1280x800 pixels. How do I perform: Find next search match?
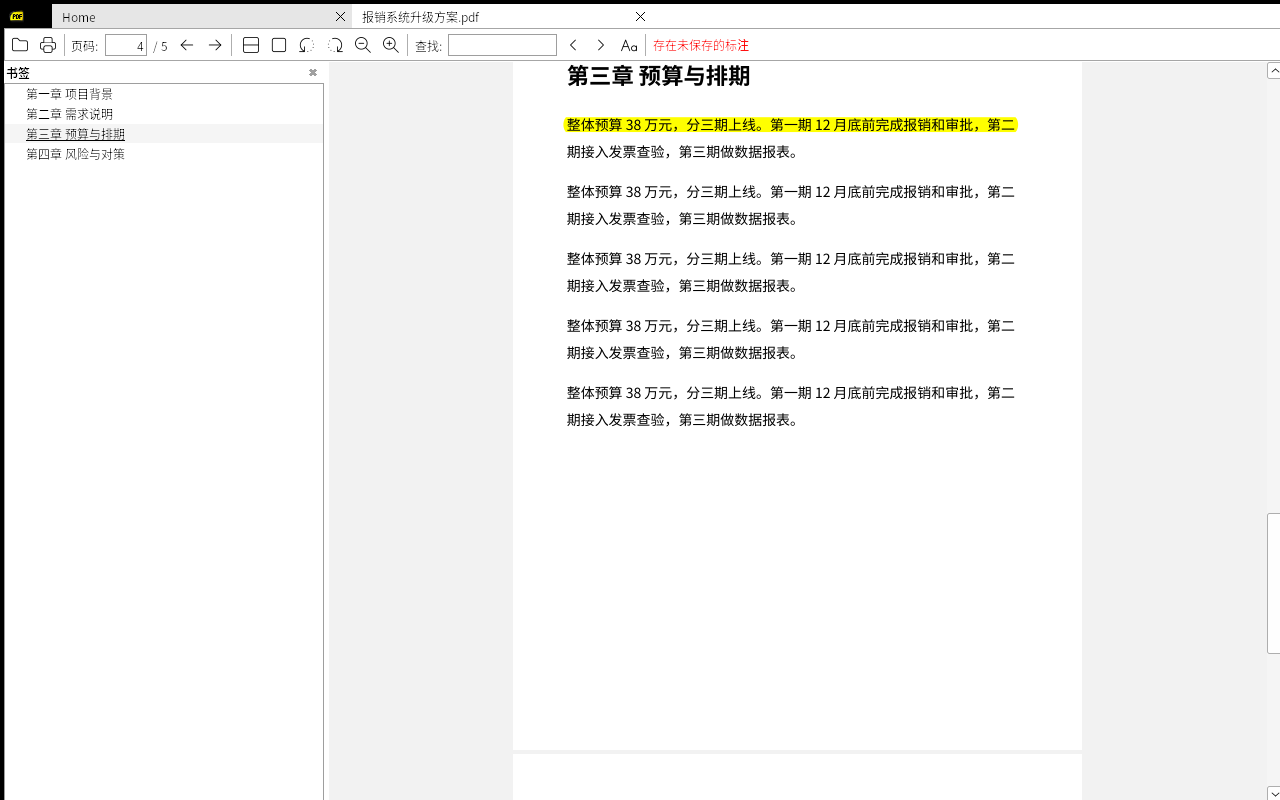pos(600,45)
